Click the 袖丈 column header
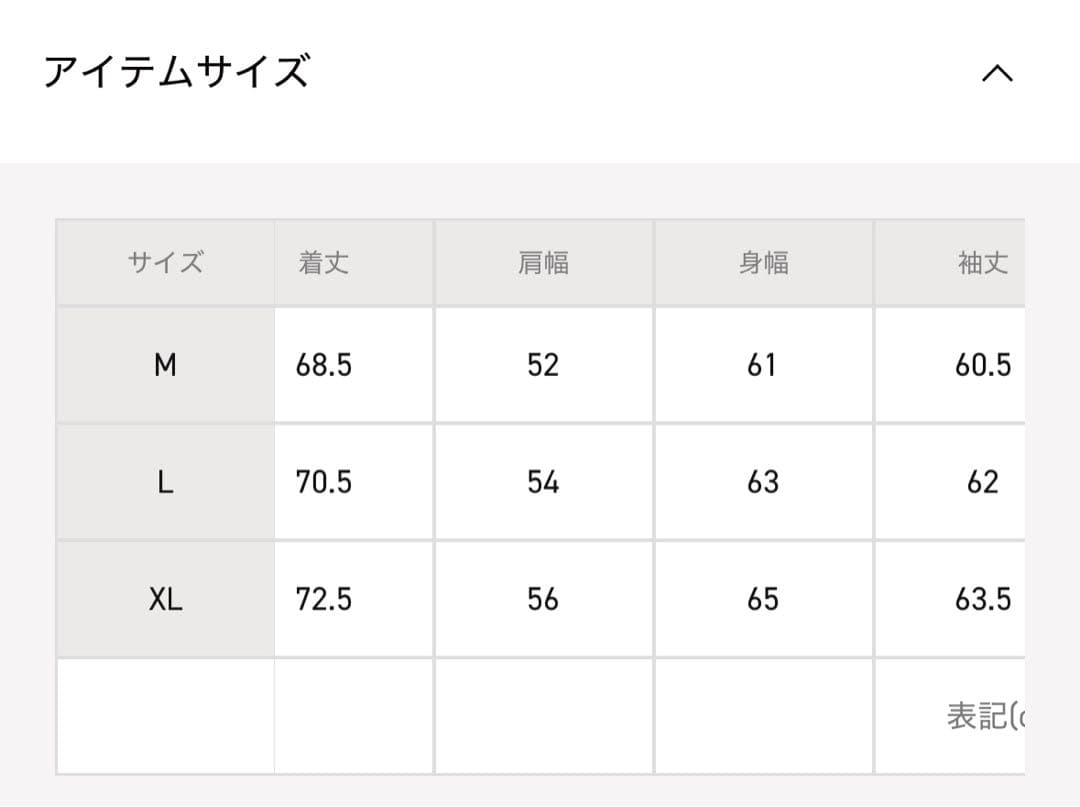 coord(982,263)
